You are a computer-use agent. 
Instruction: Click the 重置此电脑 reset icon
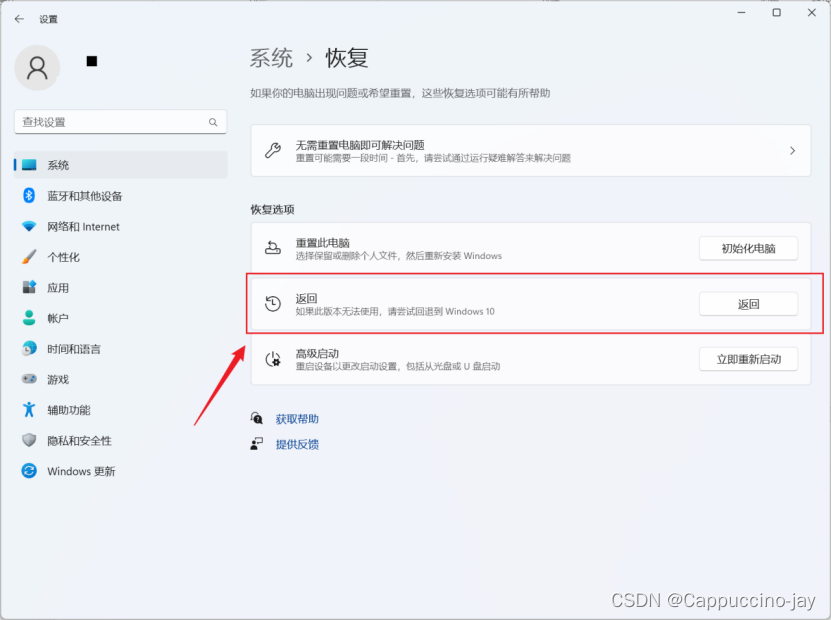pos(273,248)
